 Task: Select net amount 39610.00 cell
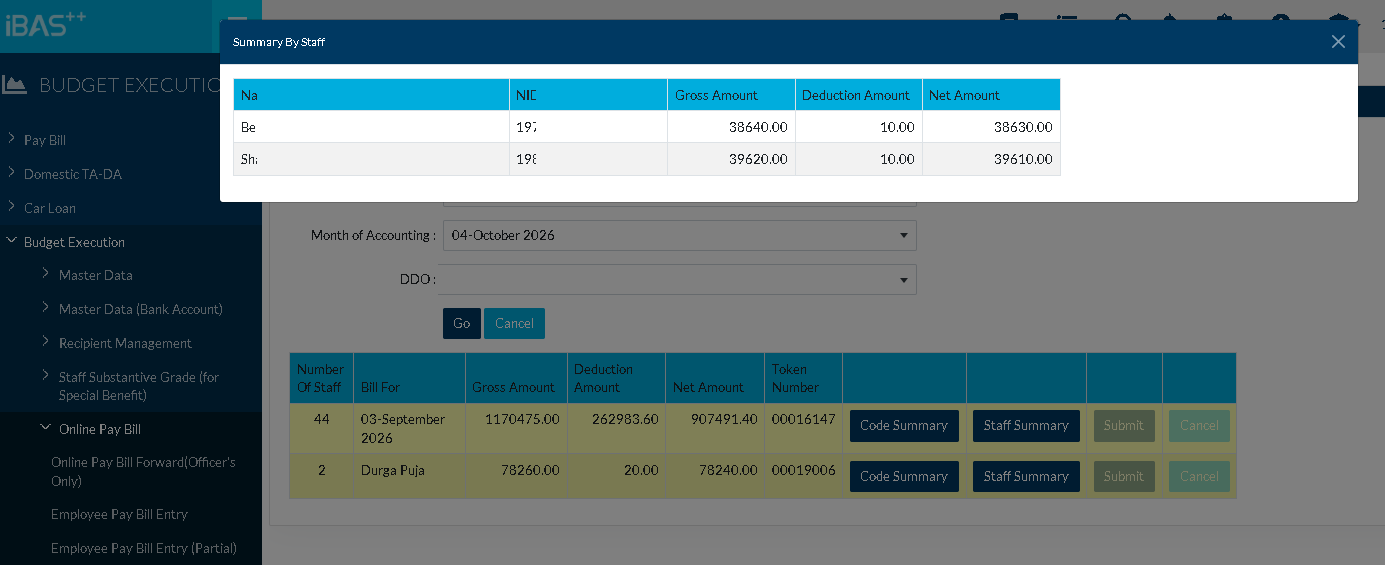coord(991,159)
